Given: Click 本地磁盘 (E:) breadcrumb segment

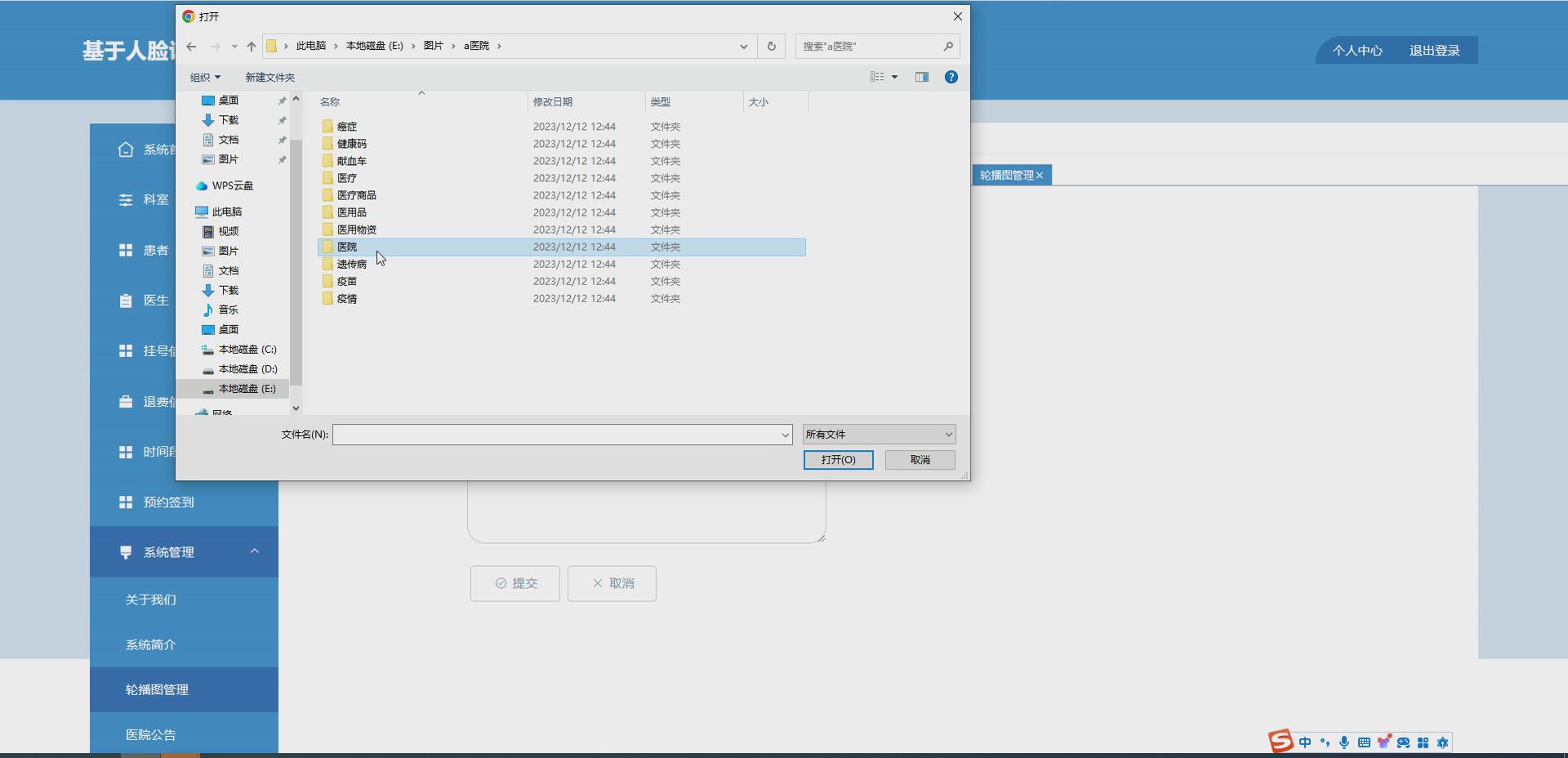Looking at the screenshot, I should (x=375, y=46).
